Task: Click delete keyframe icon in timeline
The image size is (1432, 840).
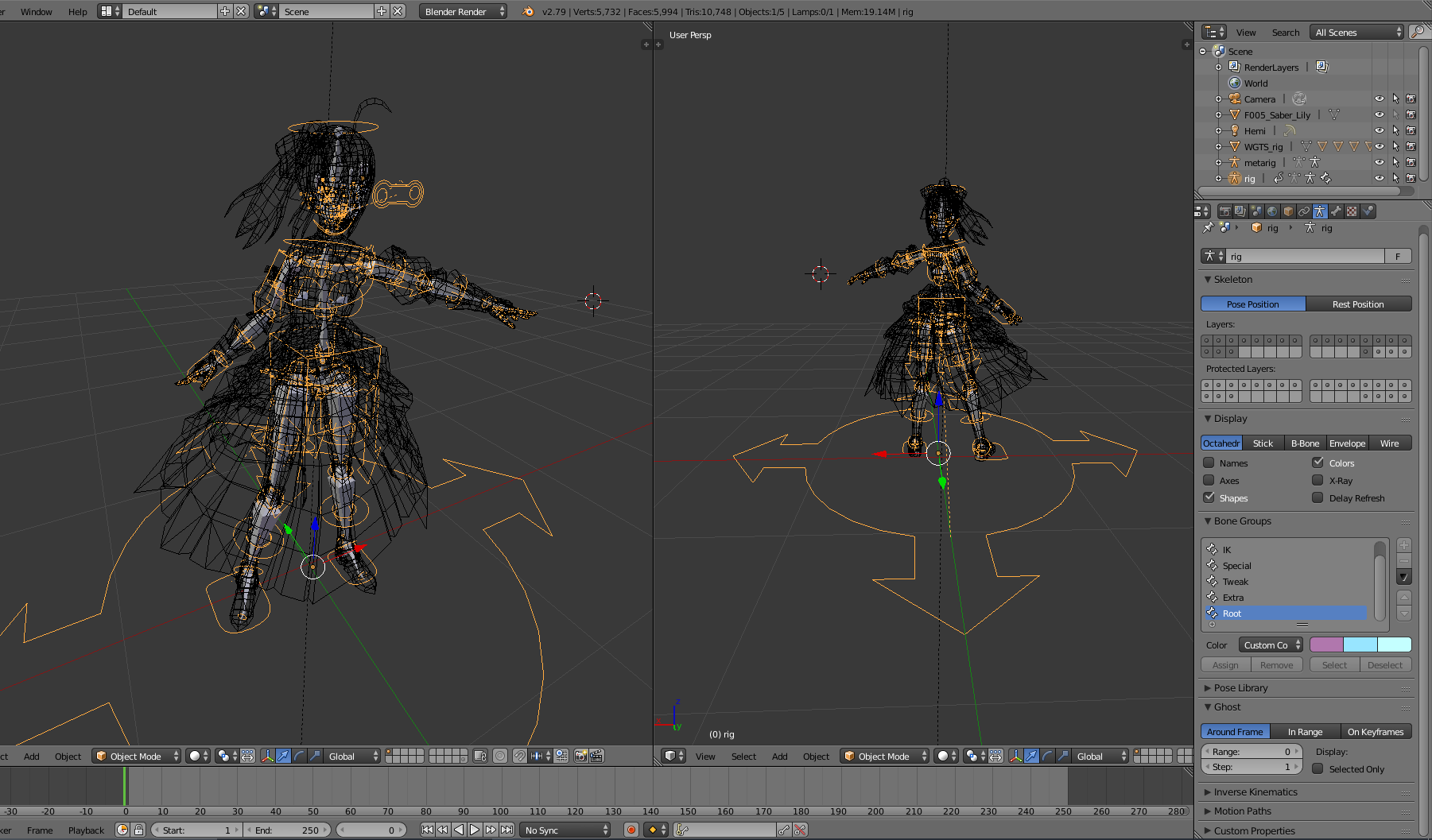Action: (x=801, y=830)
